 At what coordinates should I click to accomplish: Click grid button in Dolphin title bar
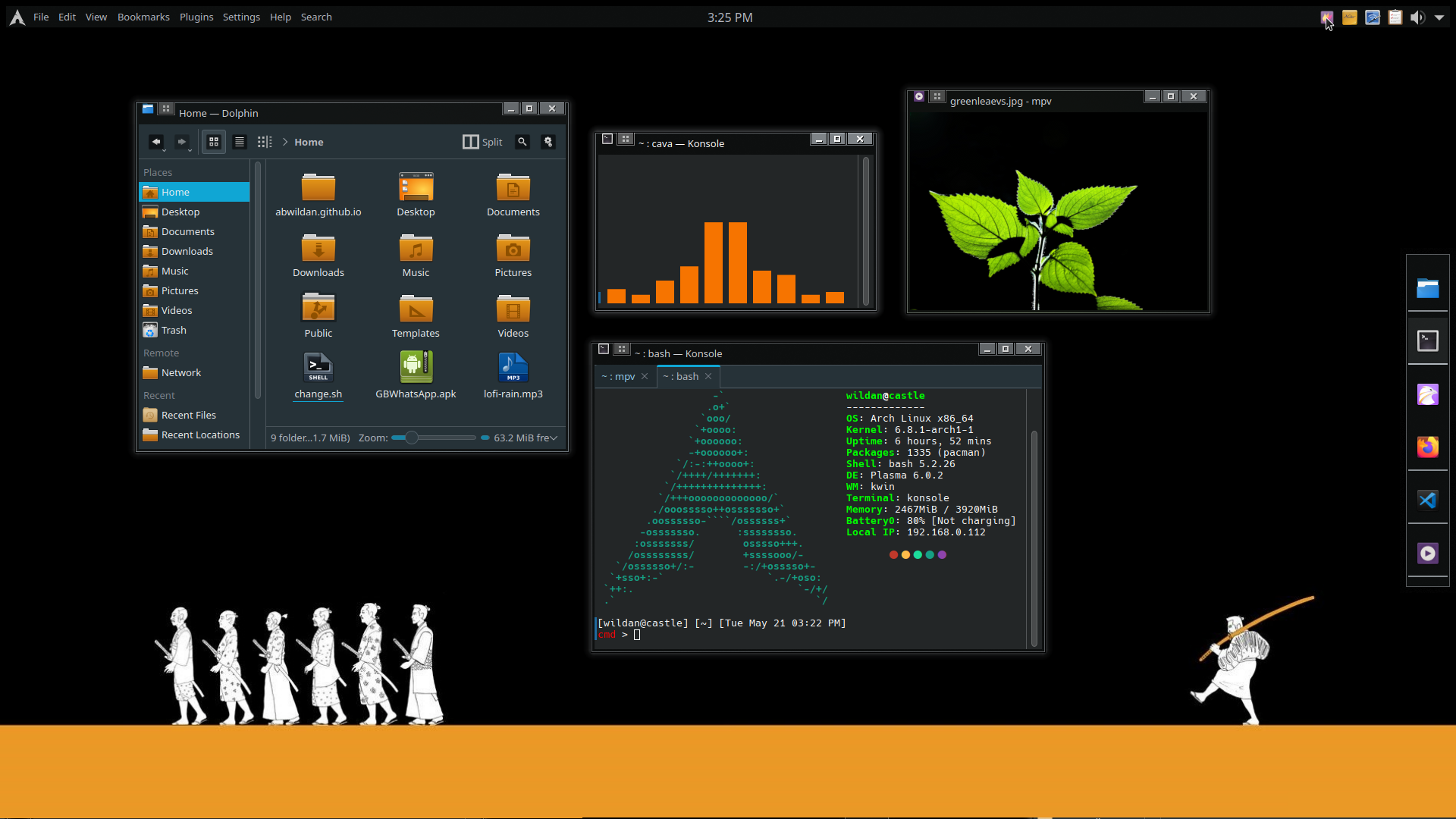(x=166, y=108)
